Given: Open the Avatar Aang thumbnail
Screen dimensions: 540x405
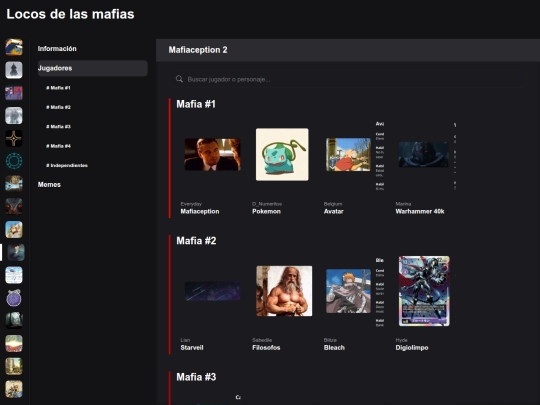Looking at the screenshot, I should point(348,155).
